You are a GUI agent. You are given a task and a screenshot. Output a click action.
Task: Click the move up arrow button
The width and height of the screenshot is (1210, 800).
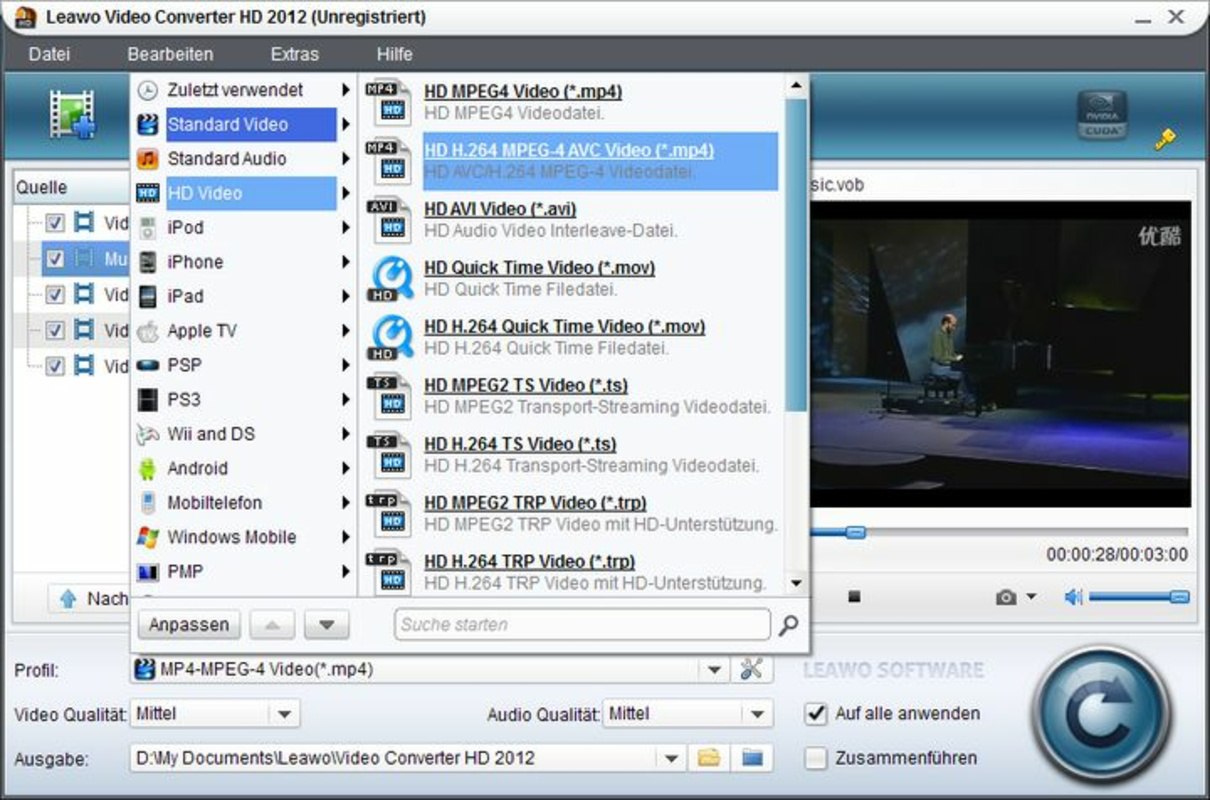pyautogui.click(x=272, y=625)
